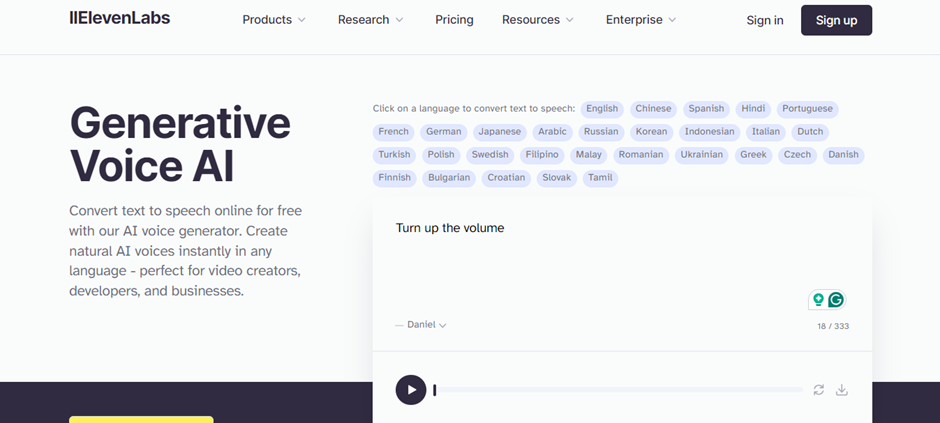940x423 pixels.
Task: Click the Romanian language chip
Action: coord(641,155)
